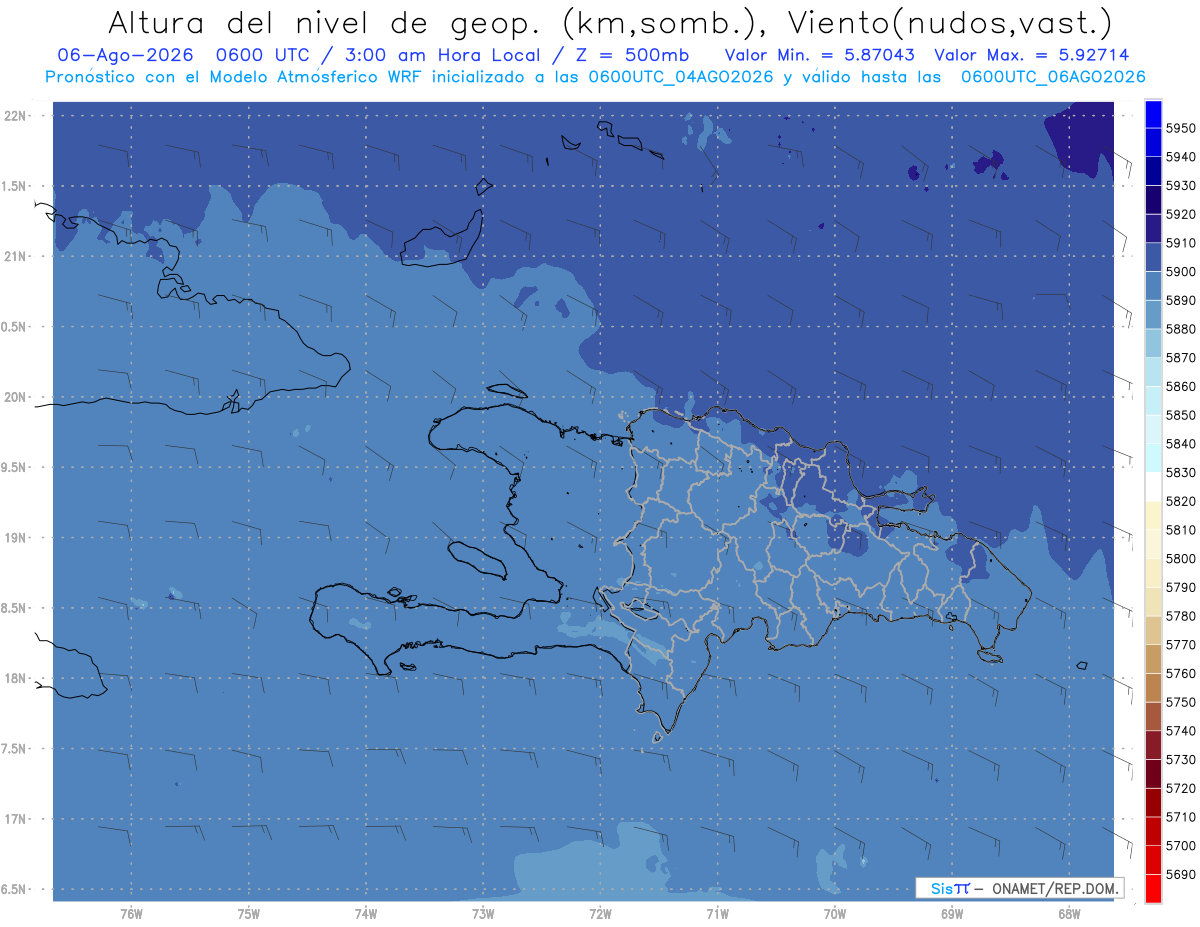Image resolution: width=1200 pixels, height=927 pixels.
Task: Click the 74W longitude label
Action: (x=366, y=913)
